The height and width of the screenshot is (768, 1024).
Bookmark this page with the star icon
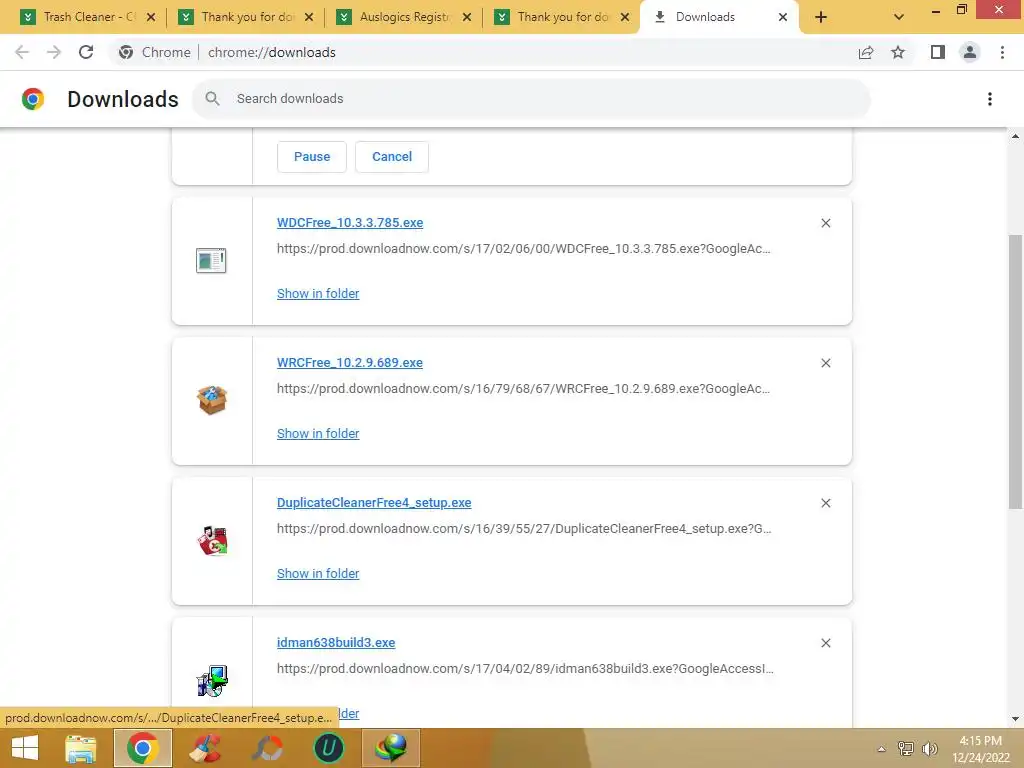click(x=898, y=52)
